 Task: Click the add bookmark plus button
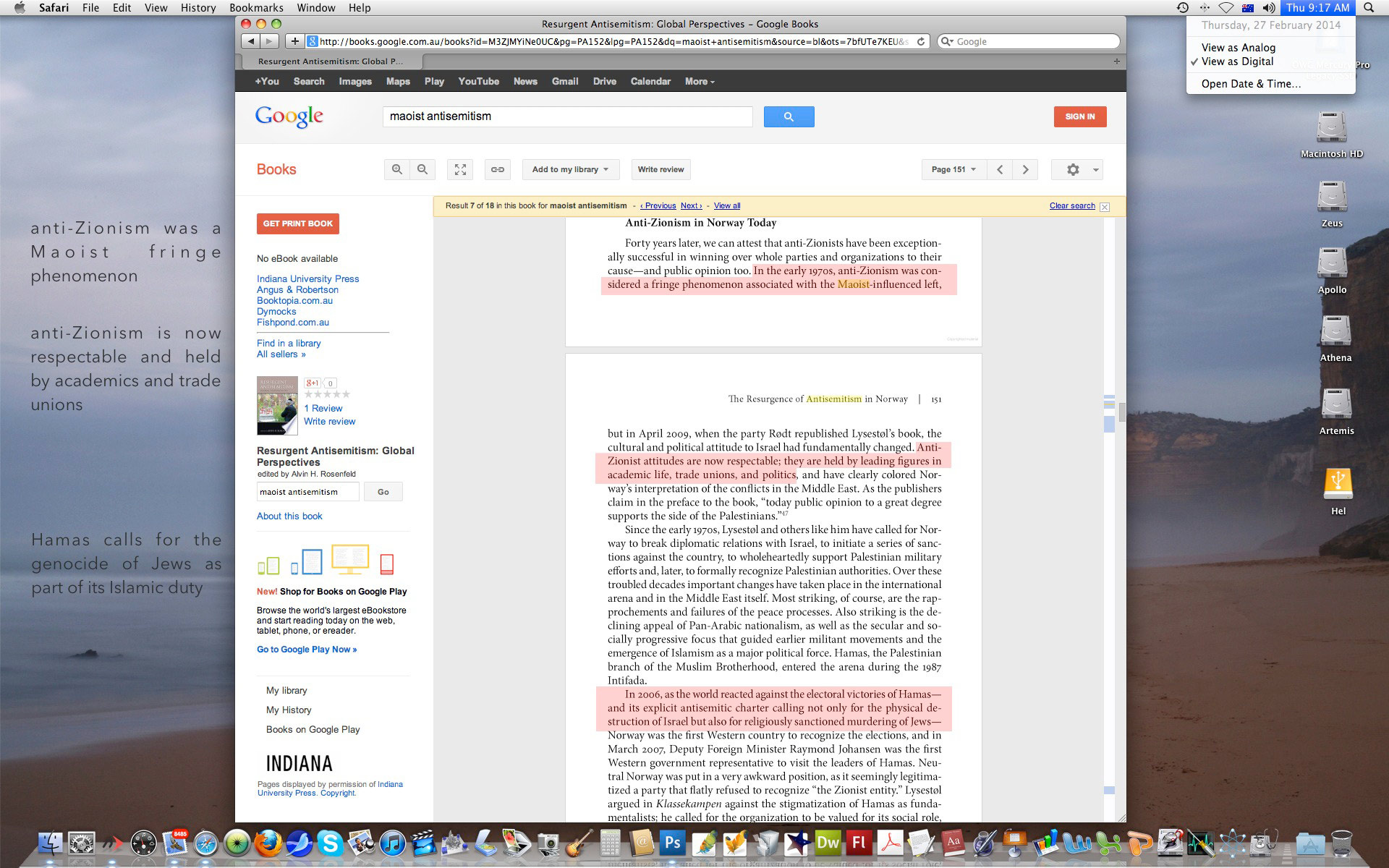pos(294,41)
